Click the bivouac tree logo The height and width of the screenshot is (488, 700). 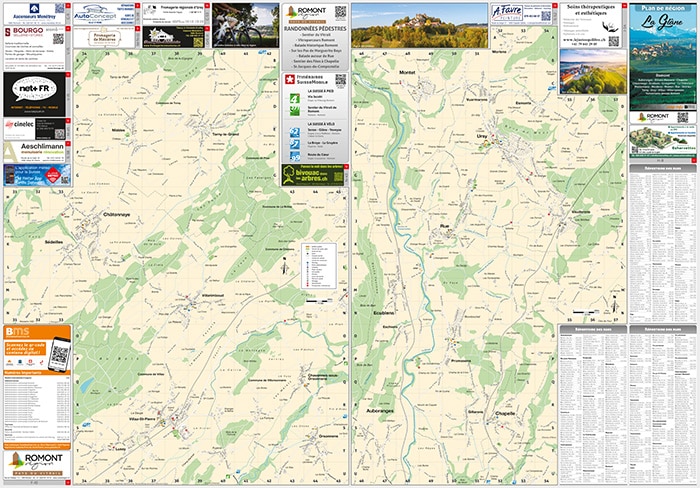289,175
